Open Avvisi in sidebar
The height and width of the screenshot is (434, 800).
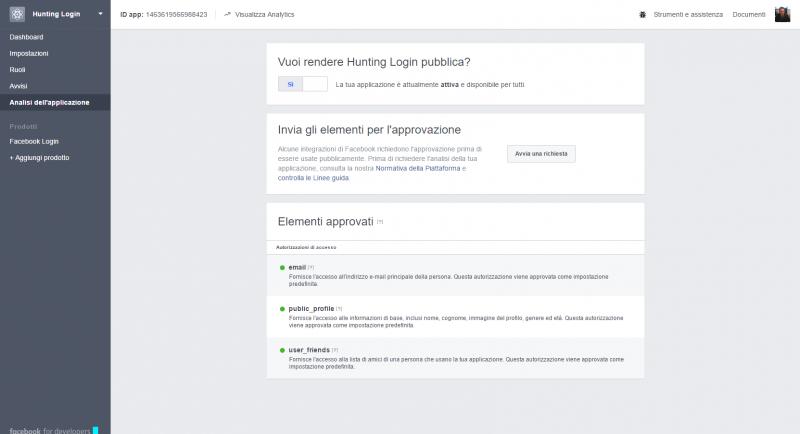[18, 86]
